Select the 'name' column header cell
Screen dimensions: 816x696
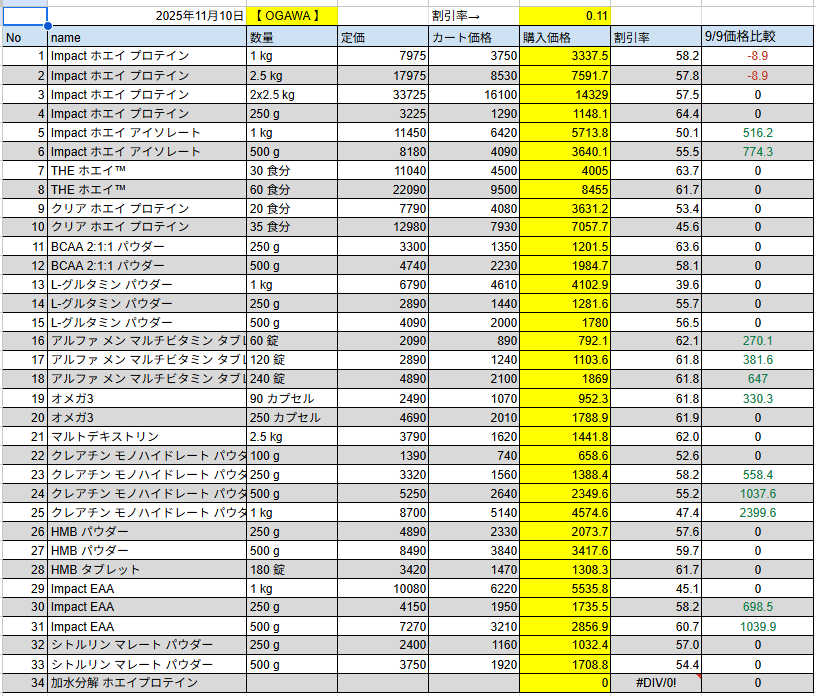click(146, 37)
